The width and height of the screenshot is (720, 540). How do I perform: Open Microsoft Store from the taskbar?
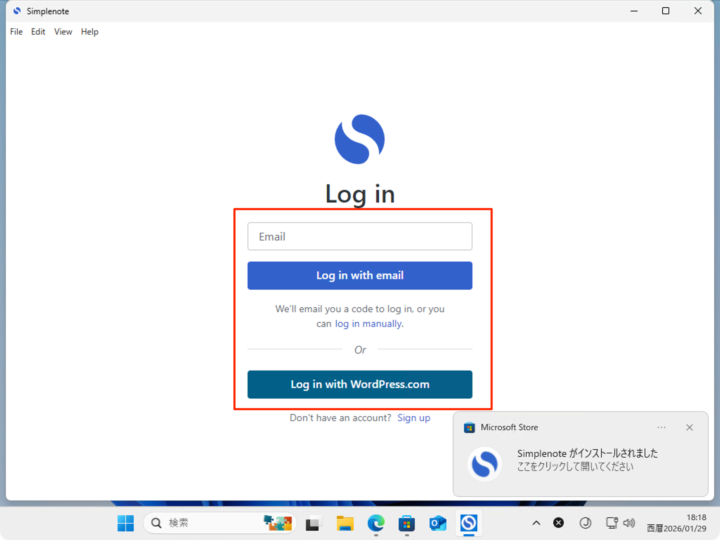407,523
